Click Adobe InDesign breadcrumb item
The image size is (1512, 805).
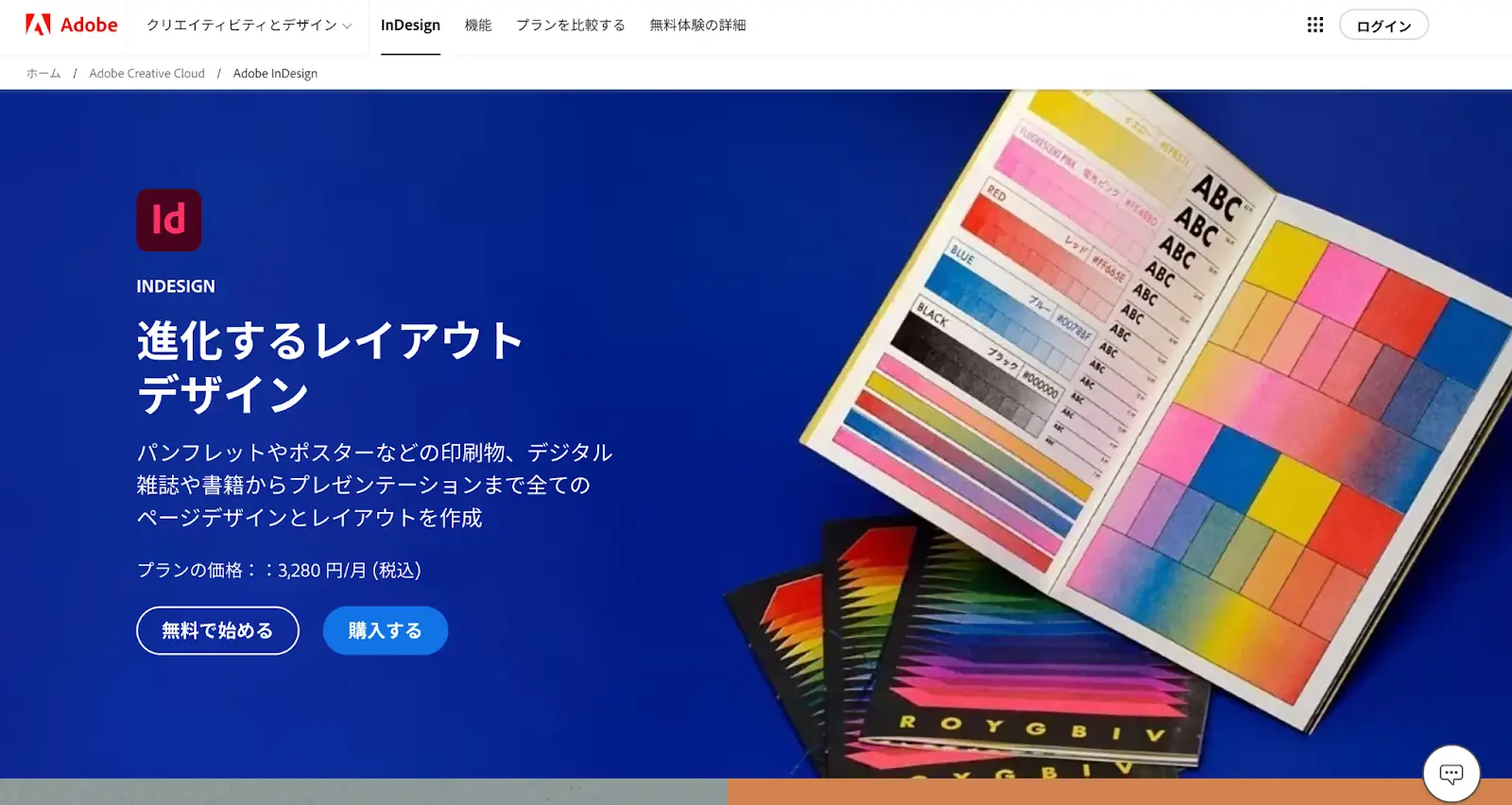pos(275,74)
